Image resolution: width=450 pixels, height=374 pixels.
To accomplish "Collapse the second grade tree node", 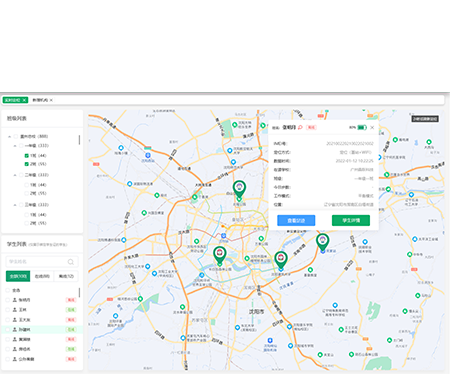I will coord(15,175).
